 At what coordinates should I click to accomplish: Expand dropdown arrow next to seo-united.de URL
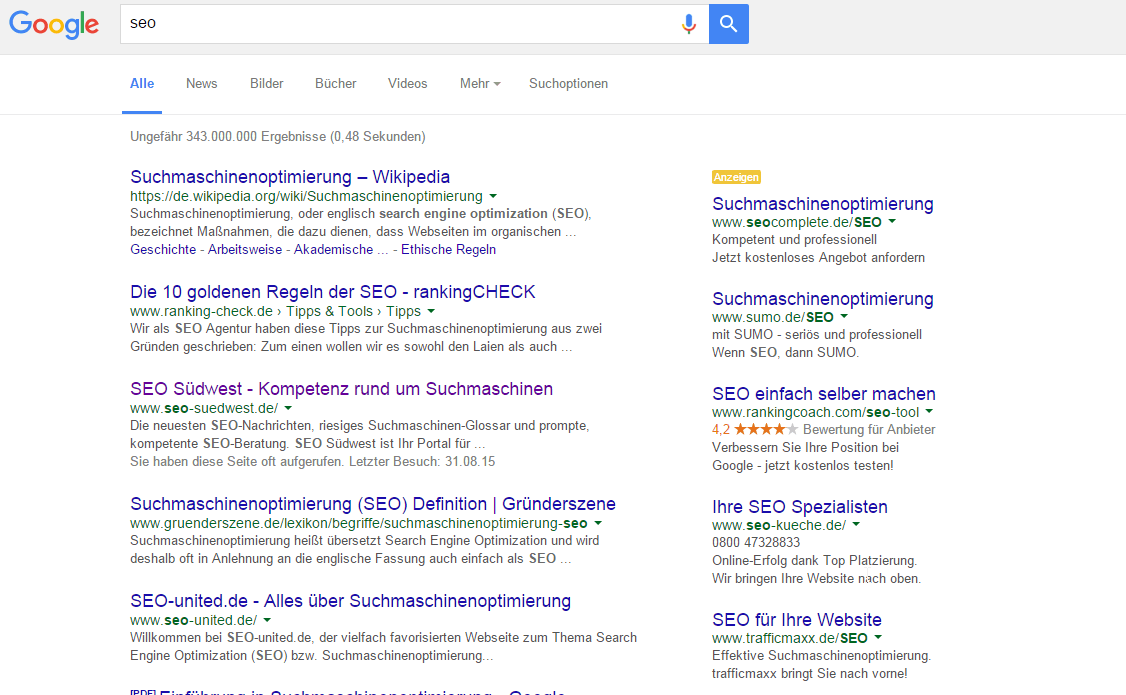coord(267,620)
